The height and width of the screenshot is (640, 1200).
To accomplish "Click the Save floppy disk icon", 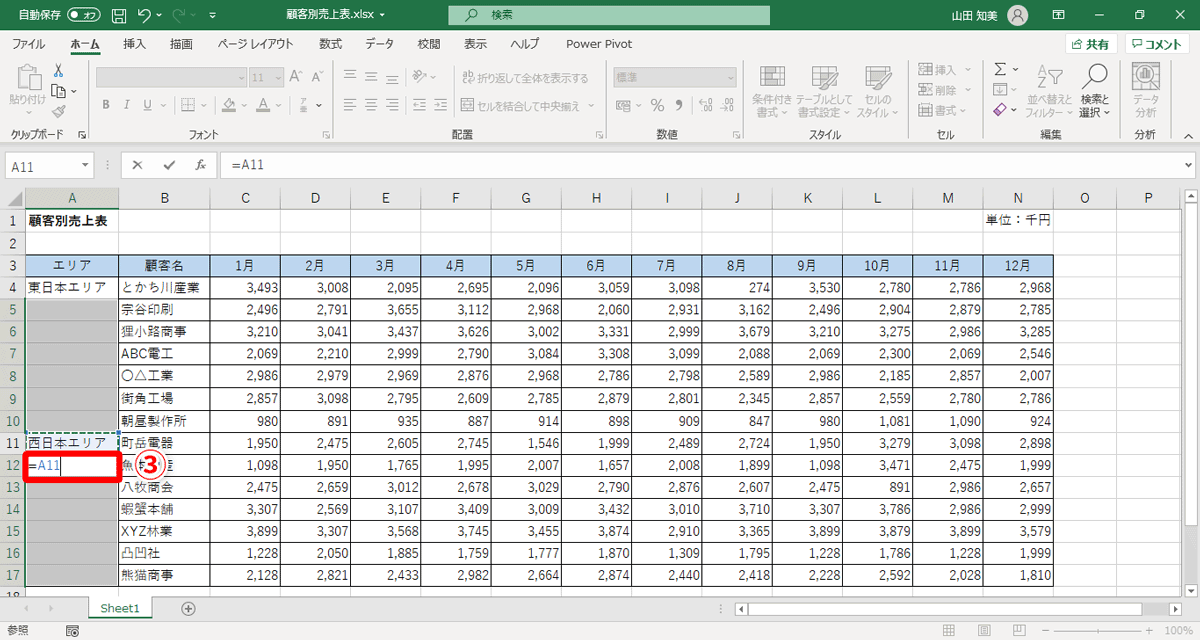I will [119, 16].
